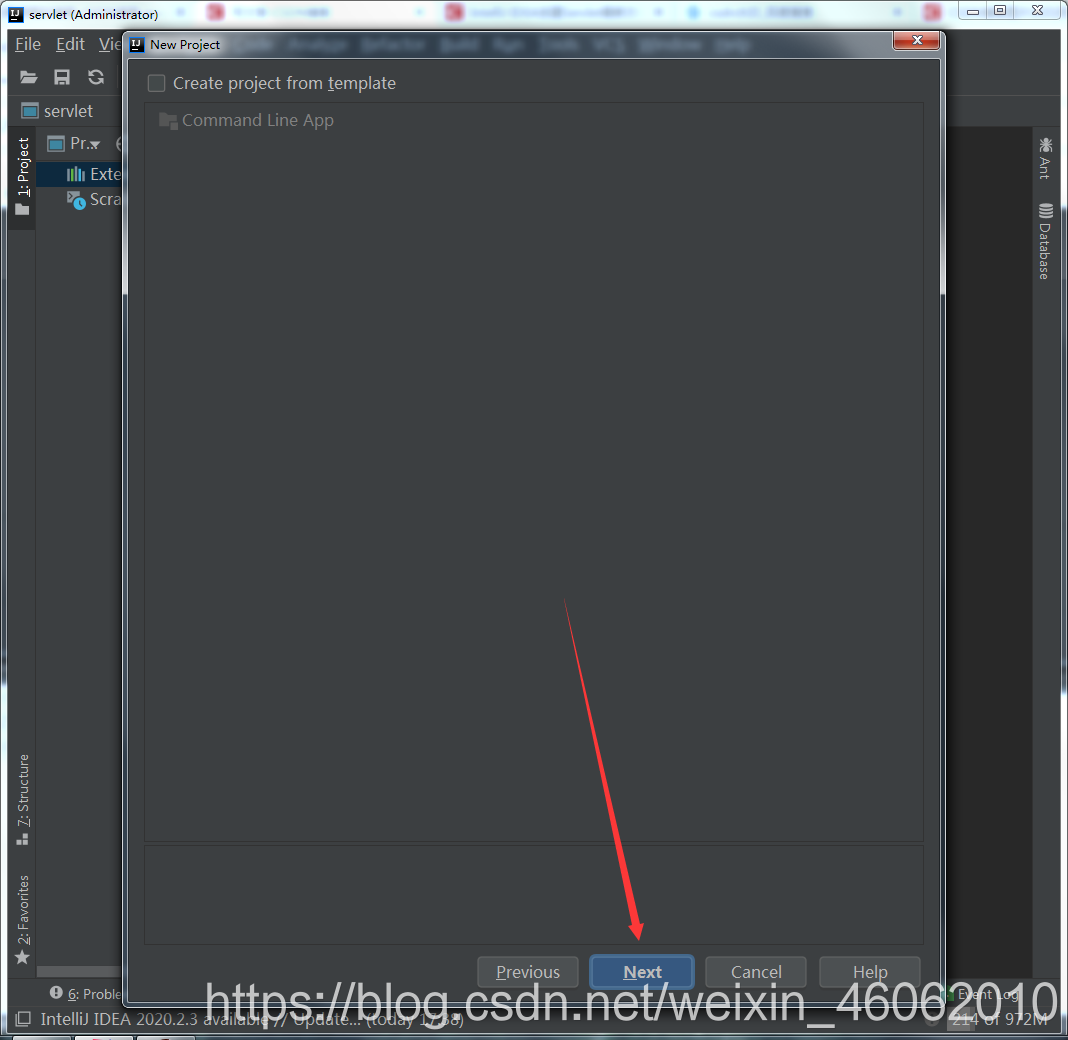Cancel the New Project dialog
Viewport: 1068px width, 1040px height.
click(756, 972)
